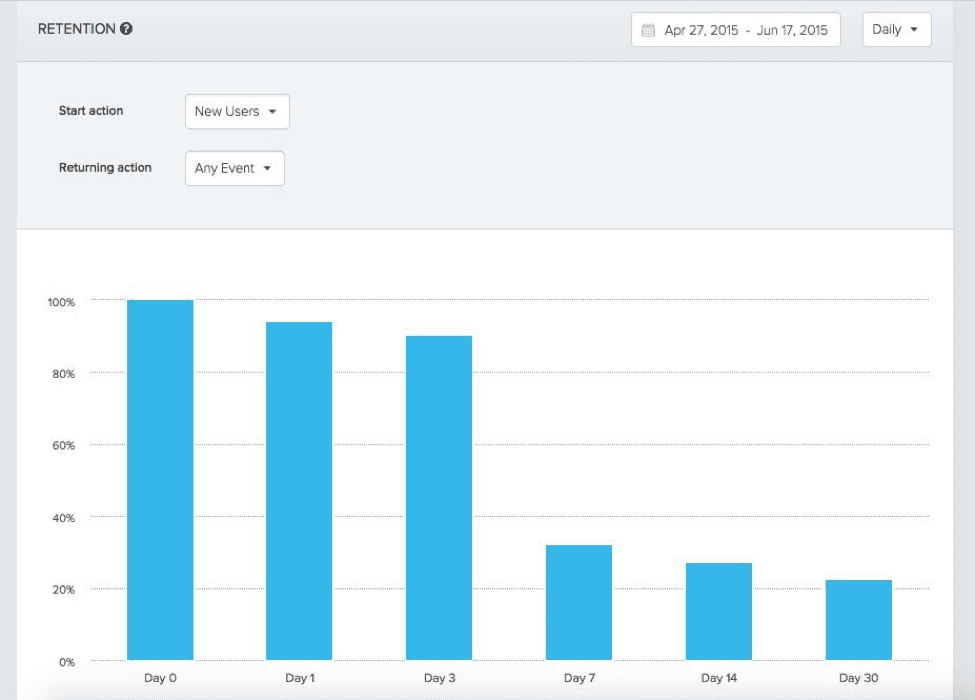Click the RETENTION panel title

point(76,29)
